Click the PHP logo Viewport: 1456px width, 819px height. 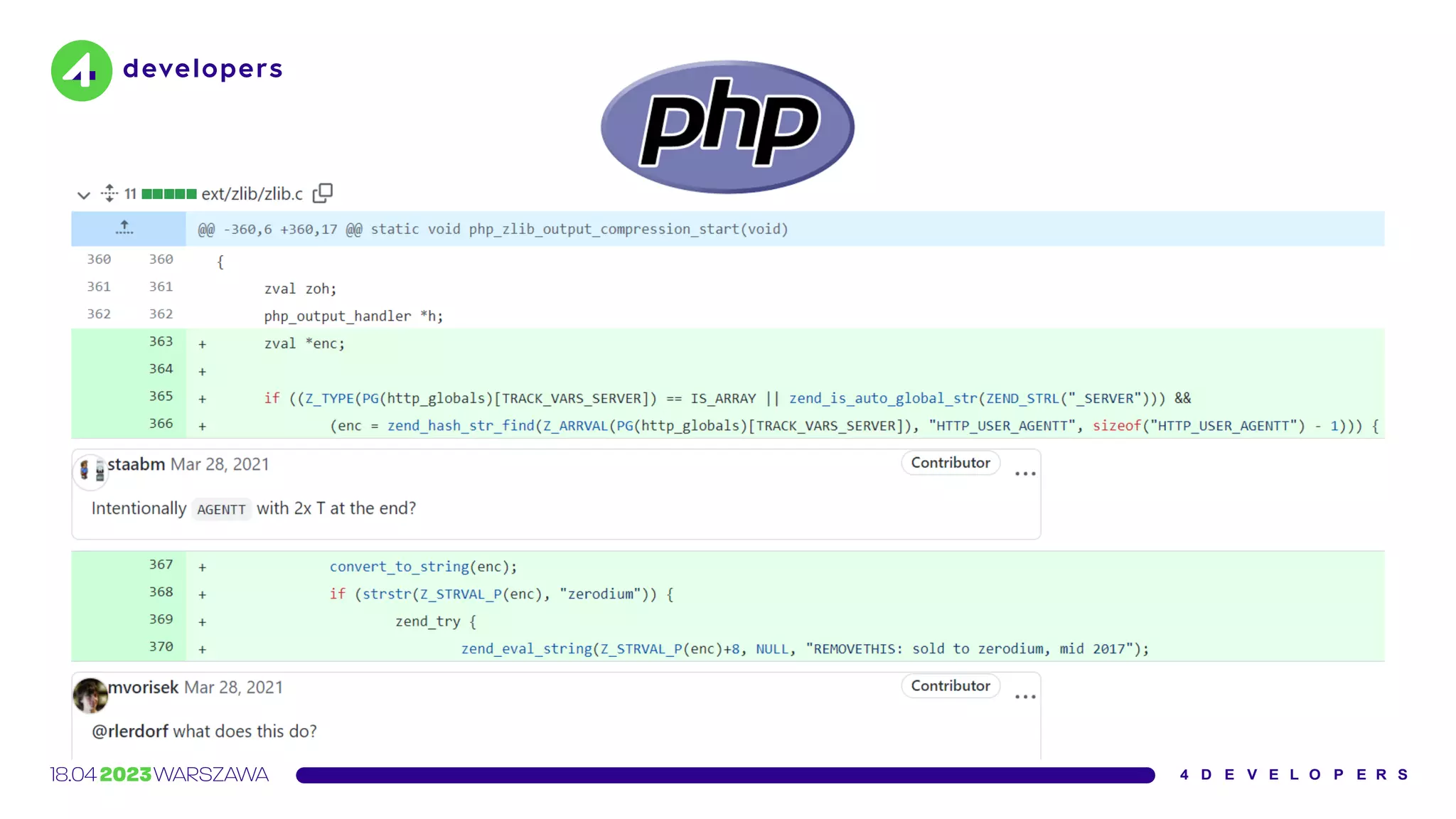(x=727, y=127)
